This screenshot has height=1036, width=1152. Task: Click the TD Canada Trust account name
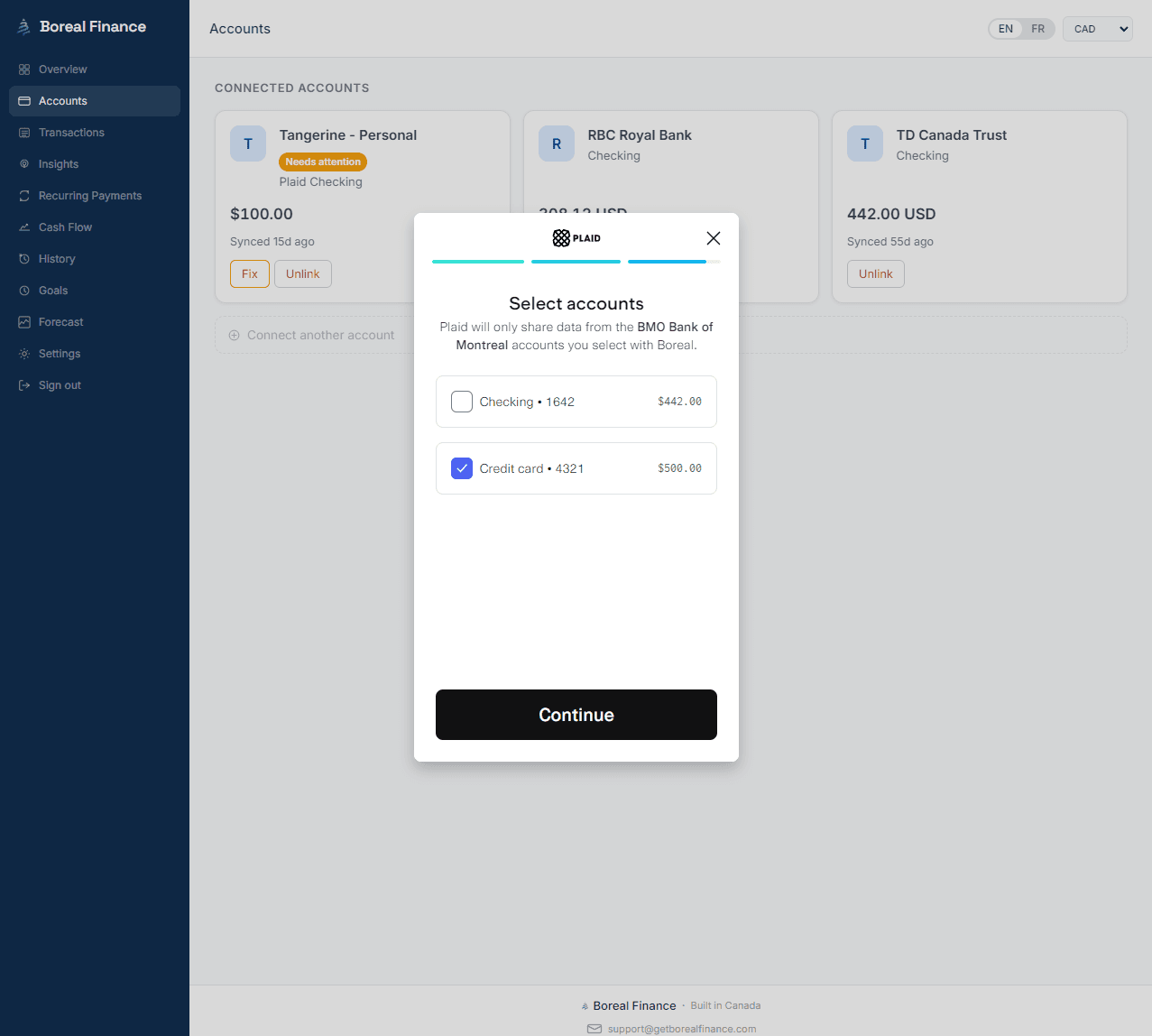[x=952, y=135]
